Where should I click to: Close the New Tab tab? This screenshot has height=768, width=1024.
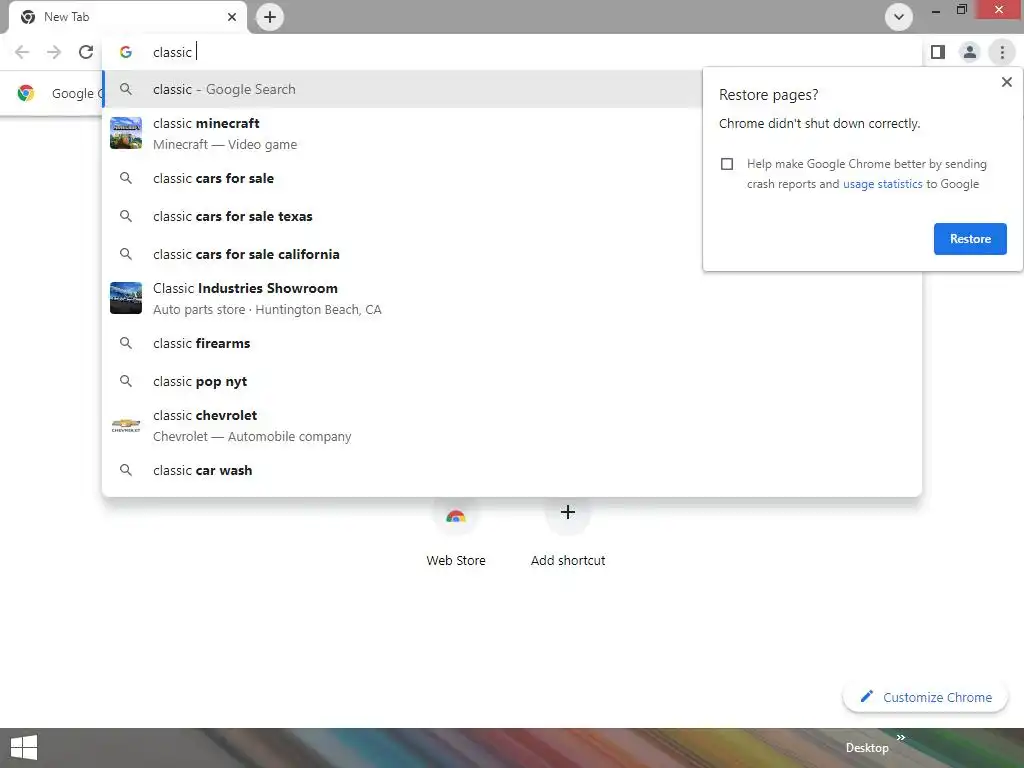(x=232, y=17)
